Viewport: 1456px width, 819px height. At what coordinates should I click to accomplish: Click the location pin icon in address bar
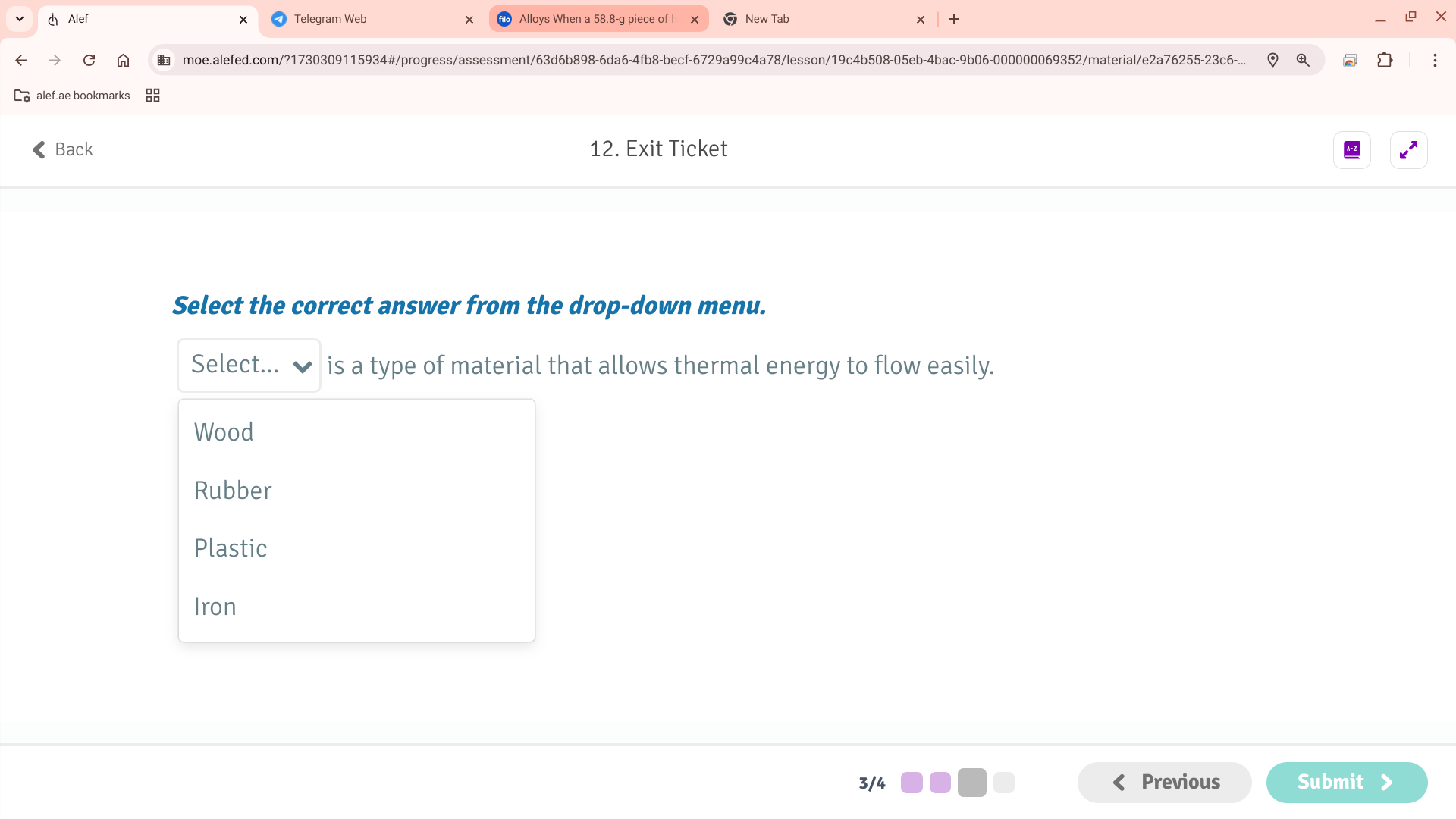[1272, 60]
